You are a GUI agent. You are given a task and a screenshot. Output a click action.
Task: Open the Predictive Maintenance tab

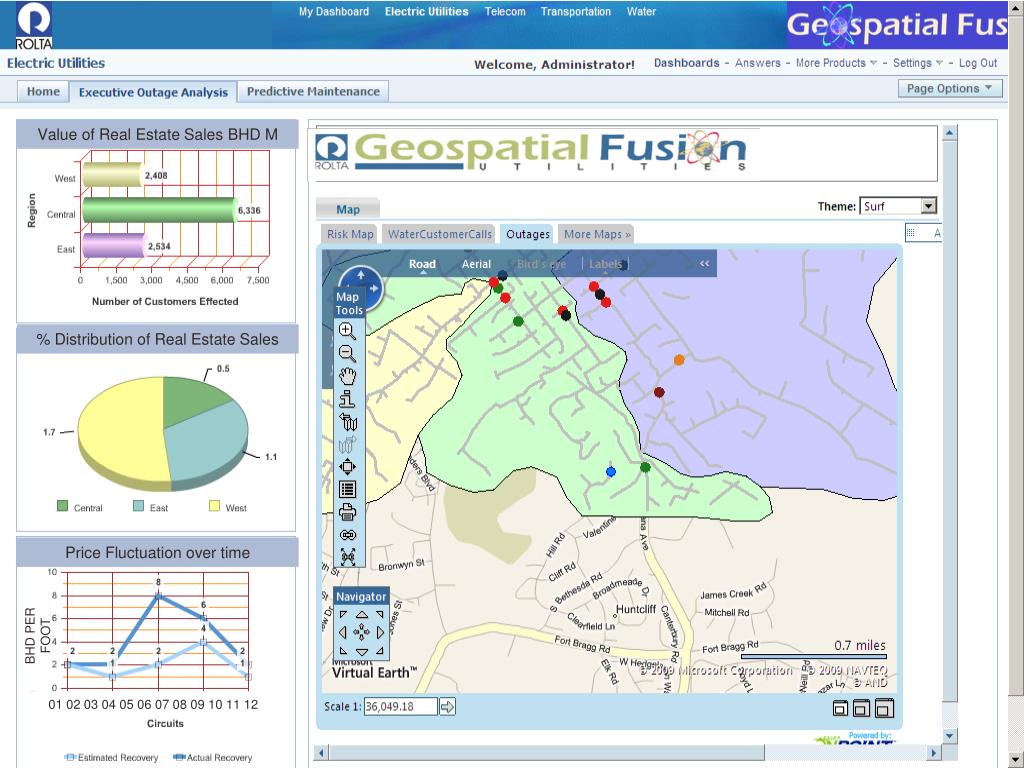(313, 91)
